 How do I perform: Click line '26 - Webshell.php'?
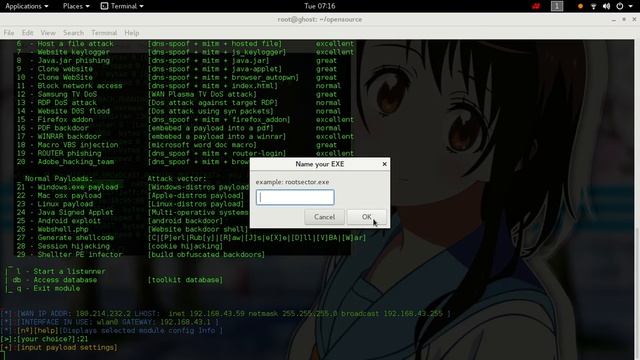(x=53, y=229)
